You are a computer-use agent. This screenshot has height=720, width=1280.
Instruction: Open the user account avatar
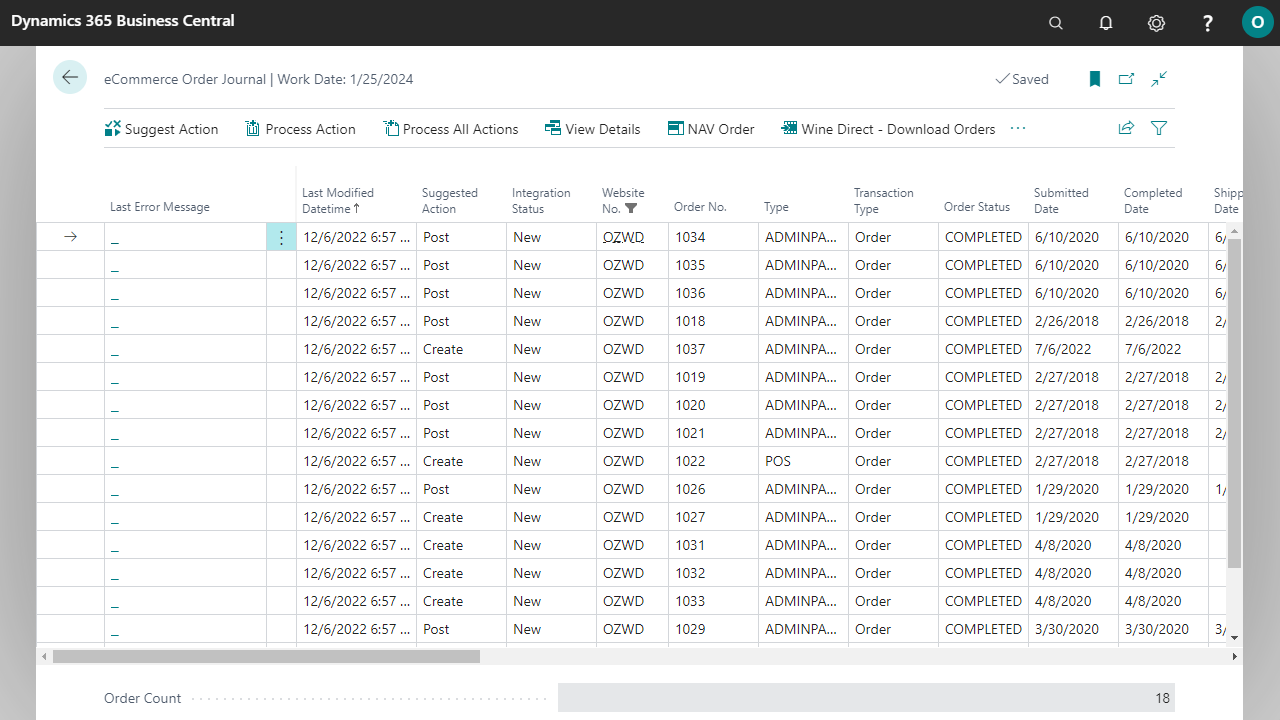click(x=1257, y=22)
